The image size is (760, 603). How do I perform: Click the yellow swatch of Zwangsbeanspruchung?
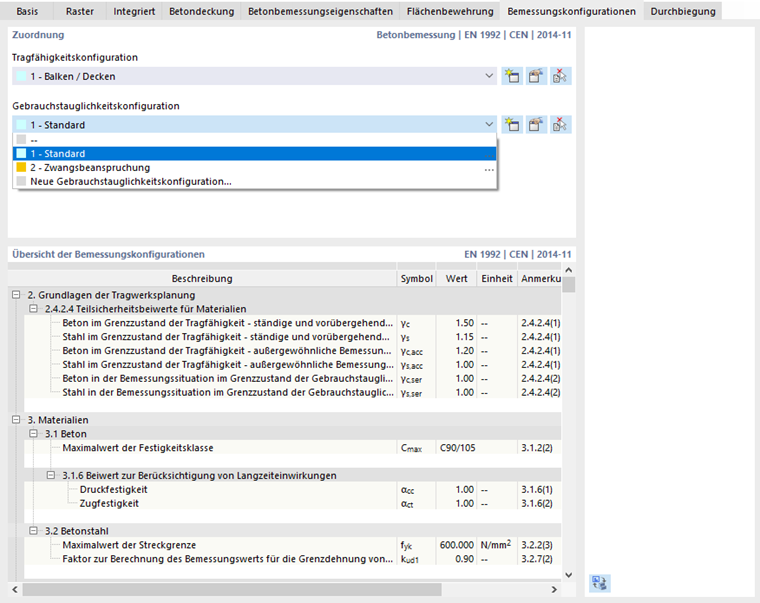[x=21, y=168]
